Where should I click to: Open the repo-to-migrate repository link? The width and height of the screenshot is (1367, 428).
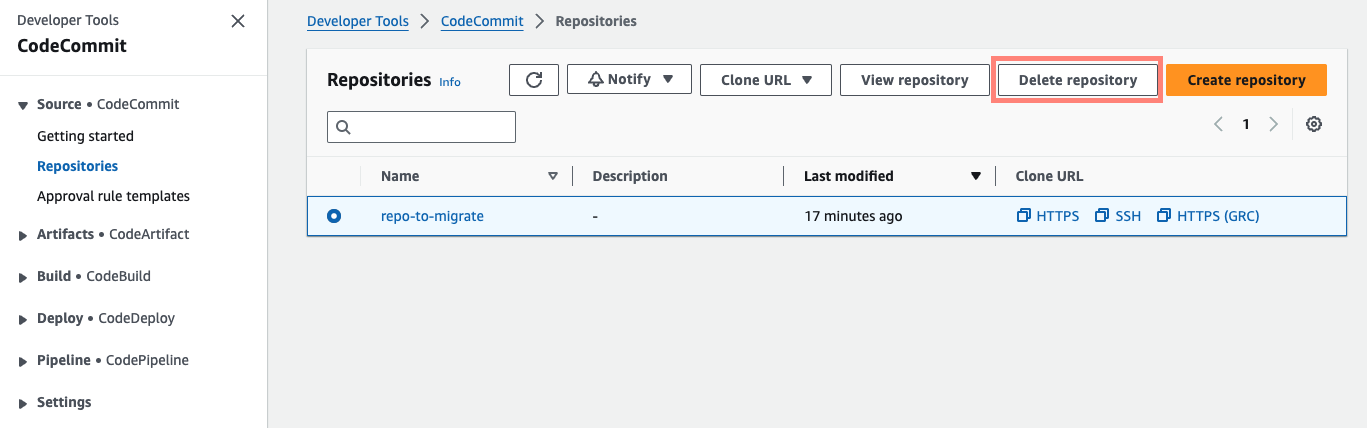pos(432,216)
